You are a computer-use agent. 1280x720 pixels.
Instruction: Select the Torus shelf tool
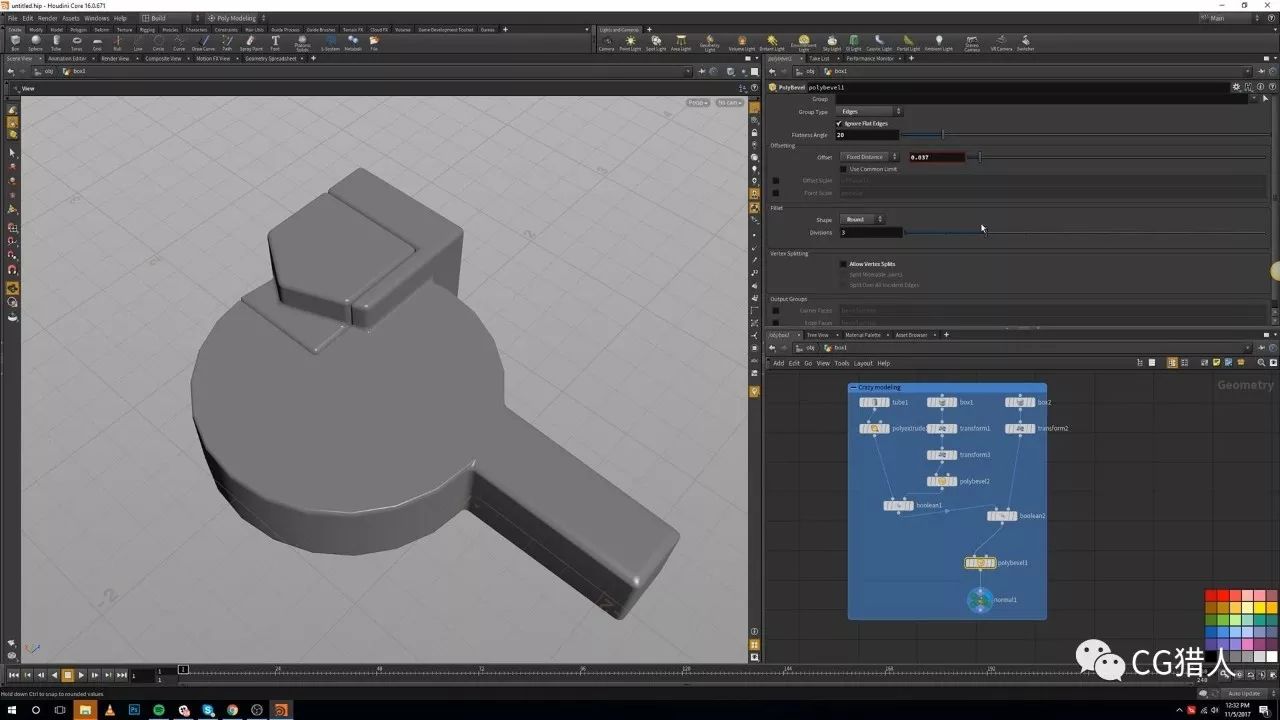[x=77, y=42]
